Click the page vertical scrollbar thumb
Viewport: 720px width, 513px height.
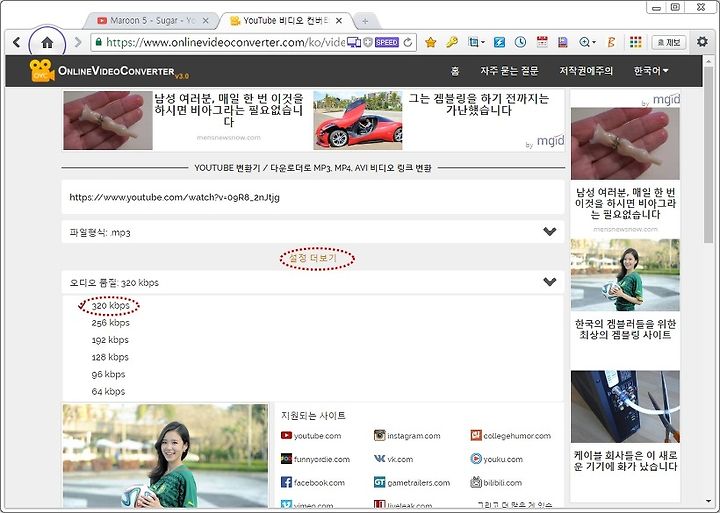[708, 154]
